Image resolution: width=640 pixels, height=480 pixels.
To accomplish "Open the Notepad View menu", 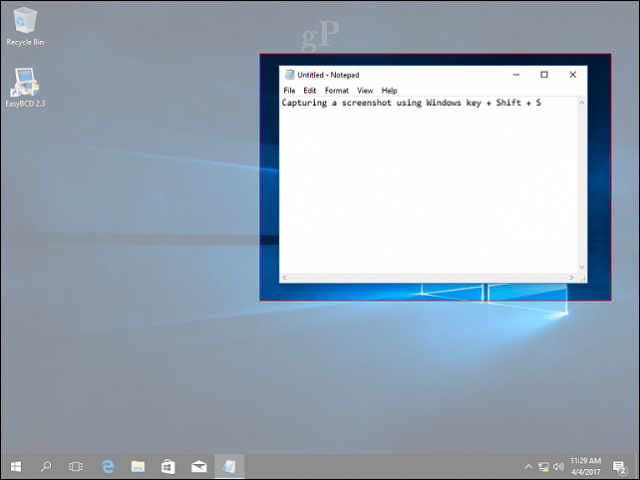I will click(x=365, y=91).
